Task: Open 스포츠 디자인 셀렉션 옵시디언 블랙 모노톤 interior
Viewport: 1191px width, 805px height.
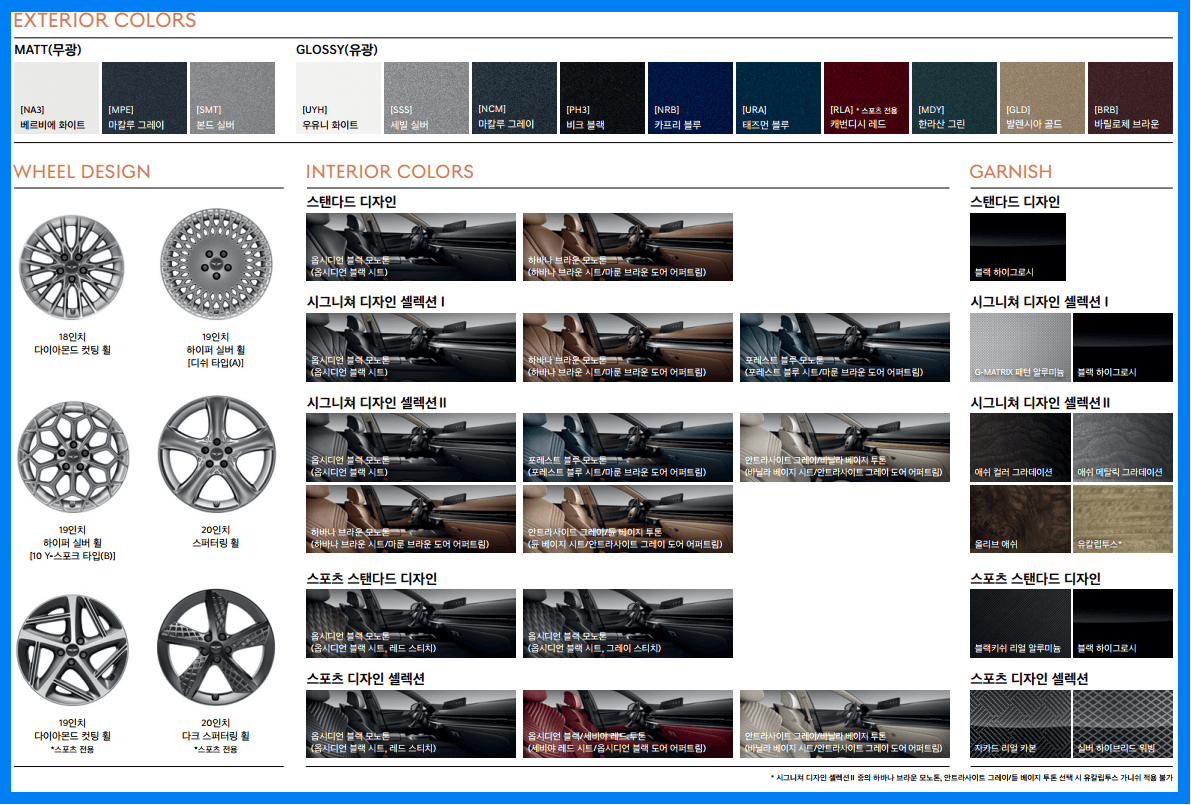Action: pyautogui.click(x=411, y=724)
